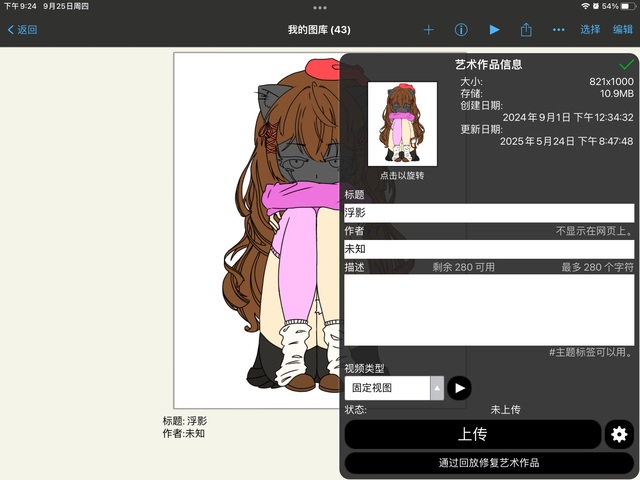Tap the plus icon to add artwork
This screenshot has height=480, width=640.
[428, 30]
